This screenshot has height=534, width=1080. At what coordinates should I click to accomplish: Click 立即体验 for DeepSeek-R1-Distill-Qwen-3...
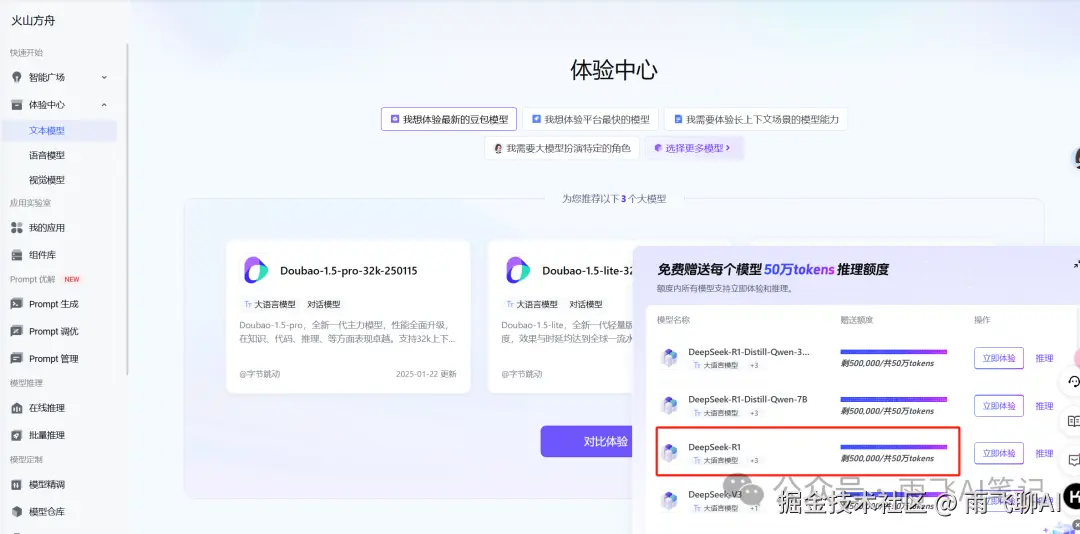999,358
